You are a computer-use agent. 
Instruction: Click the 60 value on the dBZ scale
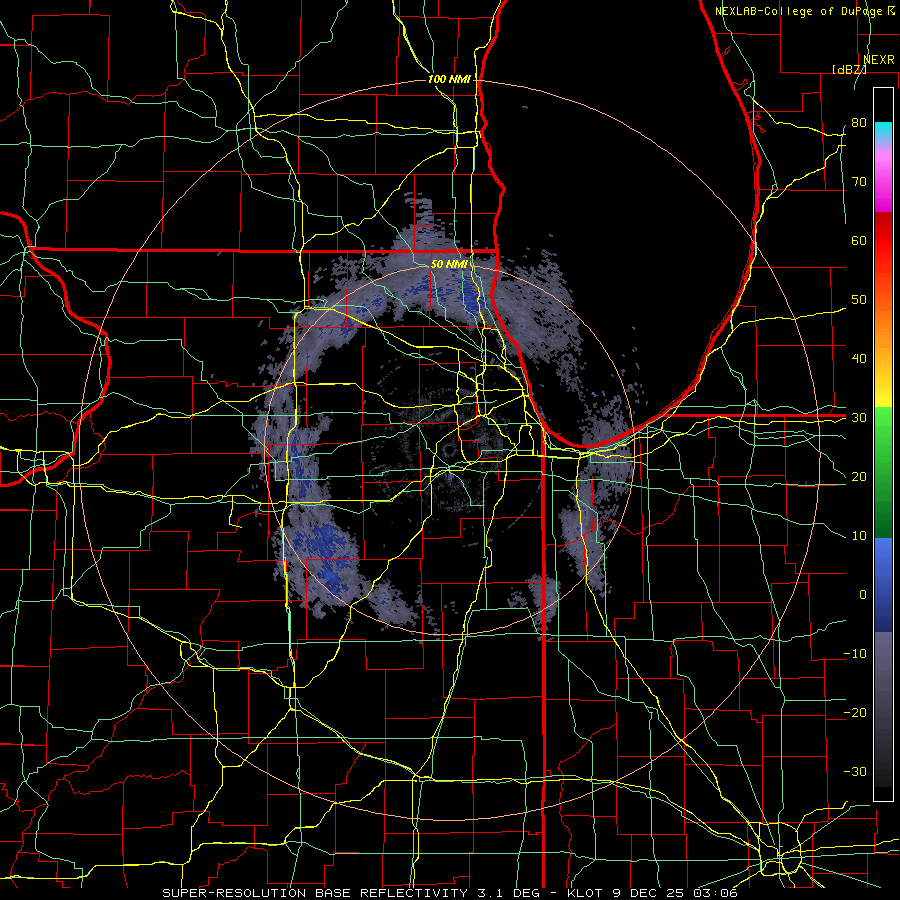(859, 240)
